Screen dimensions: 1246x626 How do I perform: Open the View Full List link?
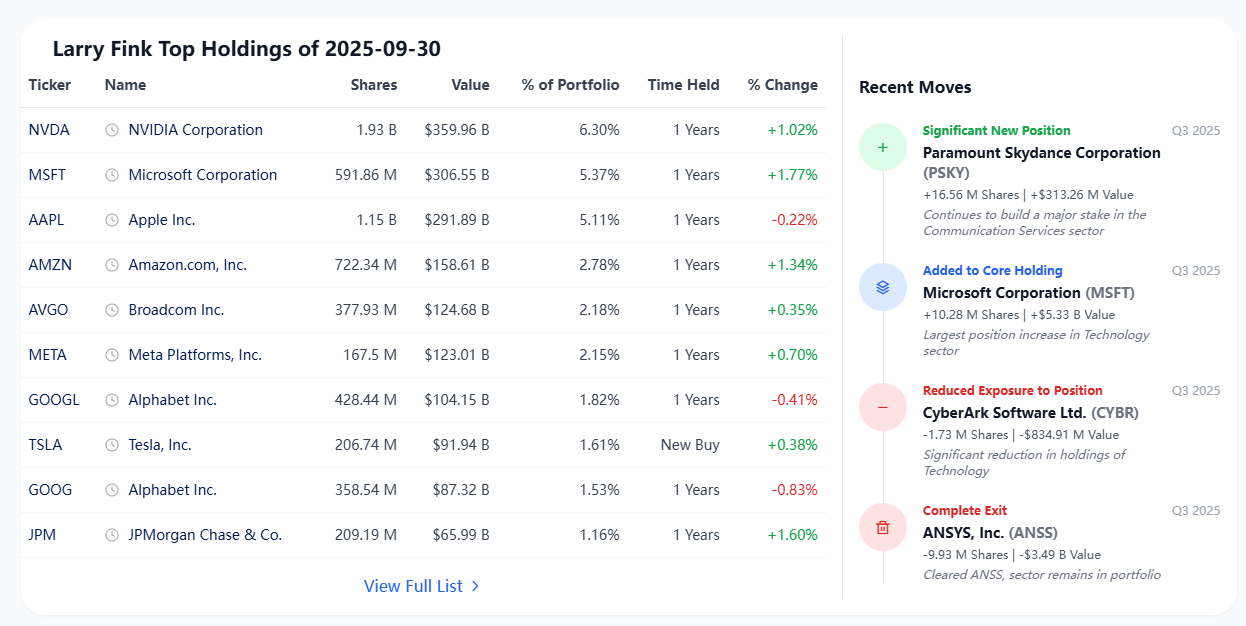[422, 586]
